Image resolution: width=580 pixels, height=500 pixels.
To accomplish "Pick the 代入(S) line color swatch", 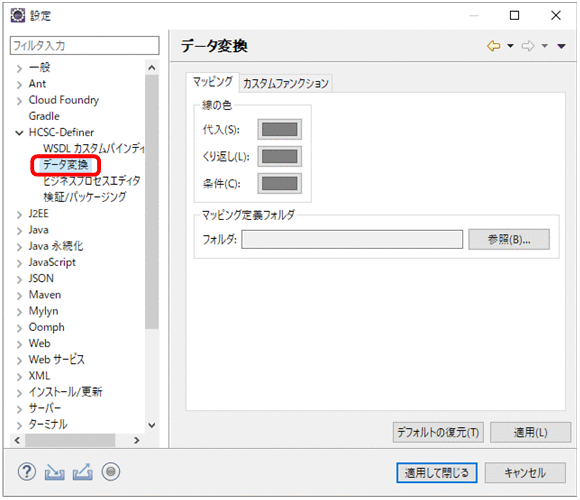I will 280,129.
